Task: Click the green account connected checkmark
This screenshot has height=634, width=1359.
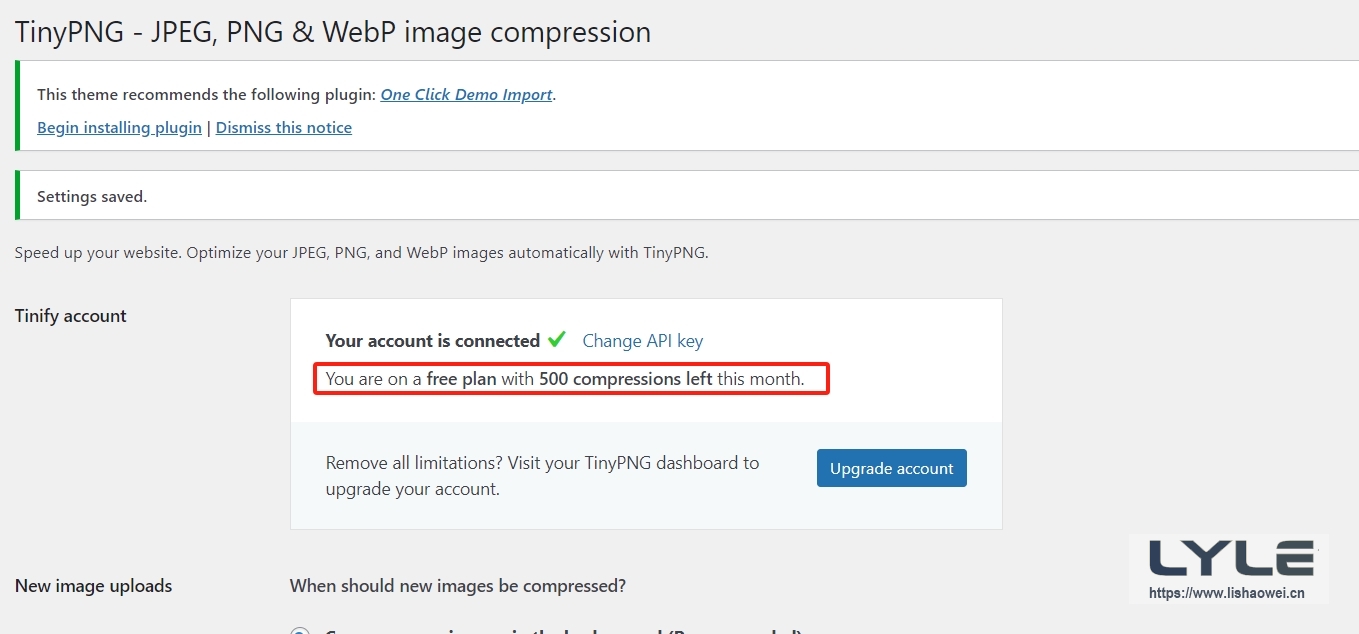Action: [x=557, y=340]
